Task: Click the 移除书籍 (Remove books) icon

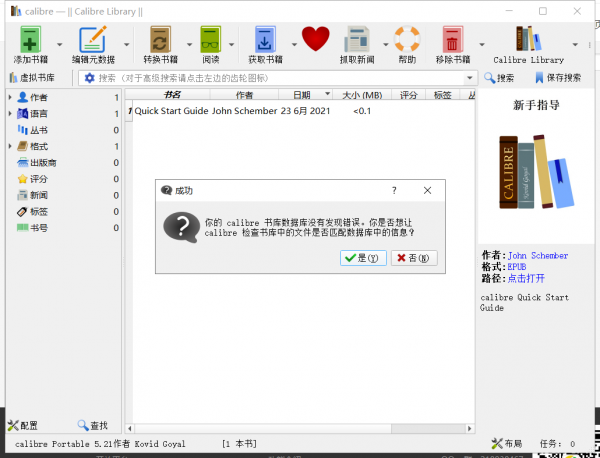Action: click(x=453, y=39)
